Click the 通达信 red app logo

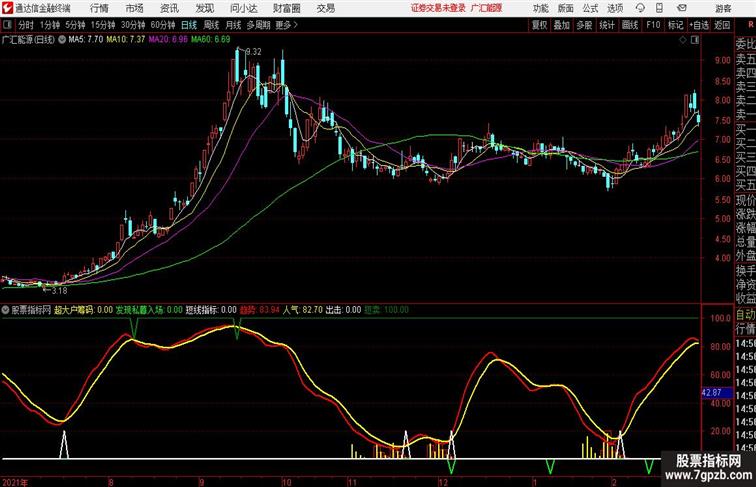click(7, 8)
